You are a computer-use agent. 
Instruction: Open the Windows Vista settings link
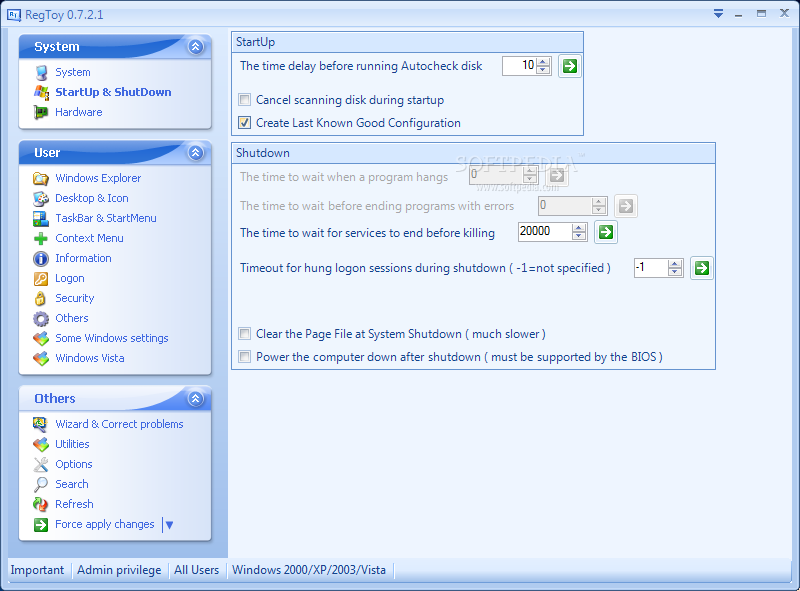click(x=90, y=358)
